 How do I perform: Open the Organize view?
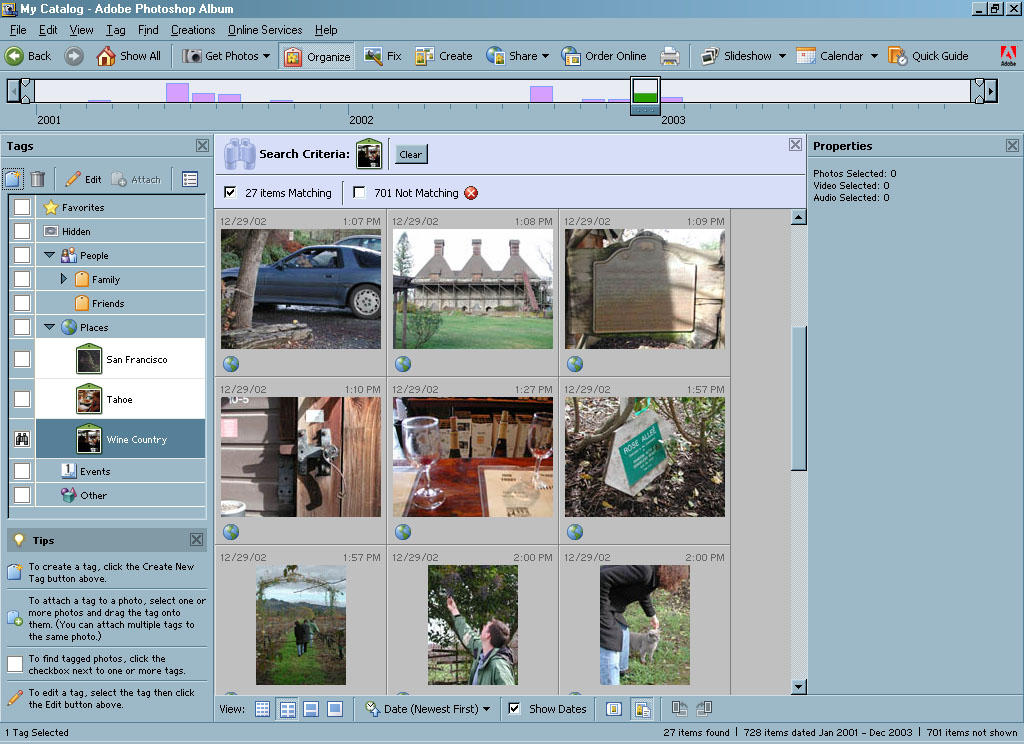click(x=317, y=56)
